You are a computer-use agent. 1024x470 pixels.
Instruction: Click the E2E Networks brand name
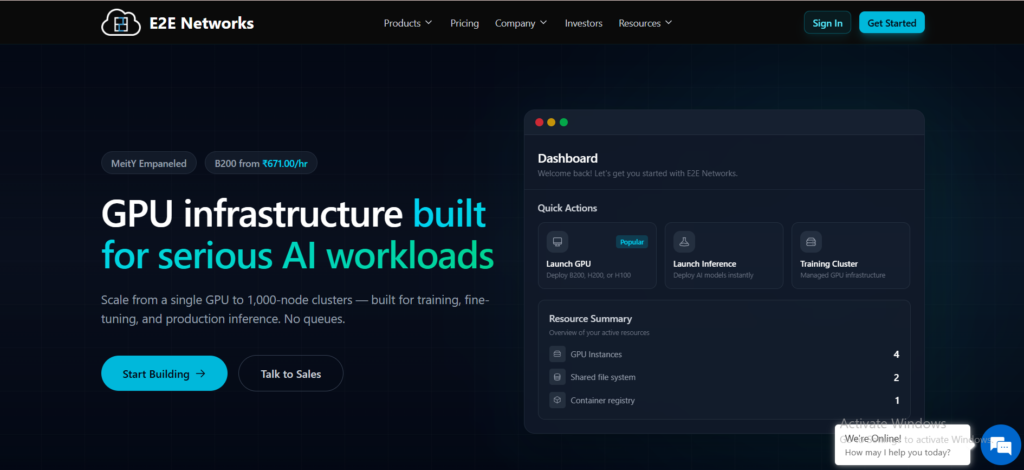pyautogui.click(x=200, y=23)
